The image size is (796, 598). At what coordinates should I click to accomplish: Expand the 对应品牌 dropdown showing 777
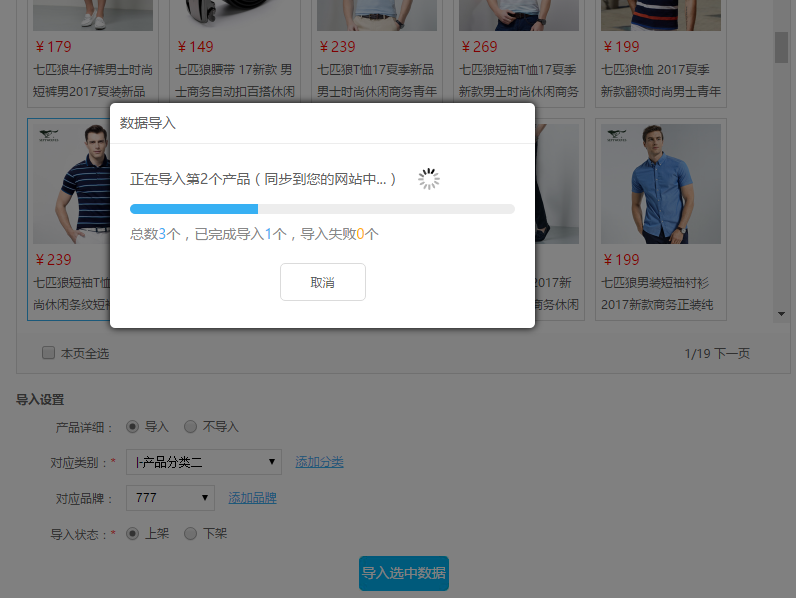coord(169,497)
